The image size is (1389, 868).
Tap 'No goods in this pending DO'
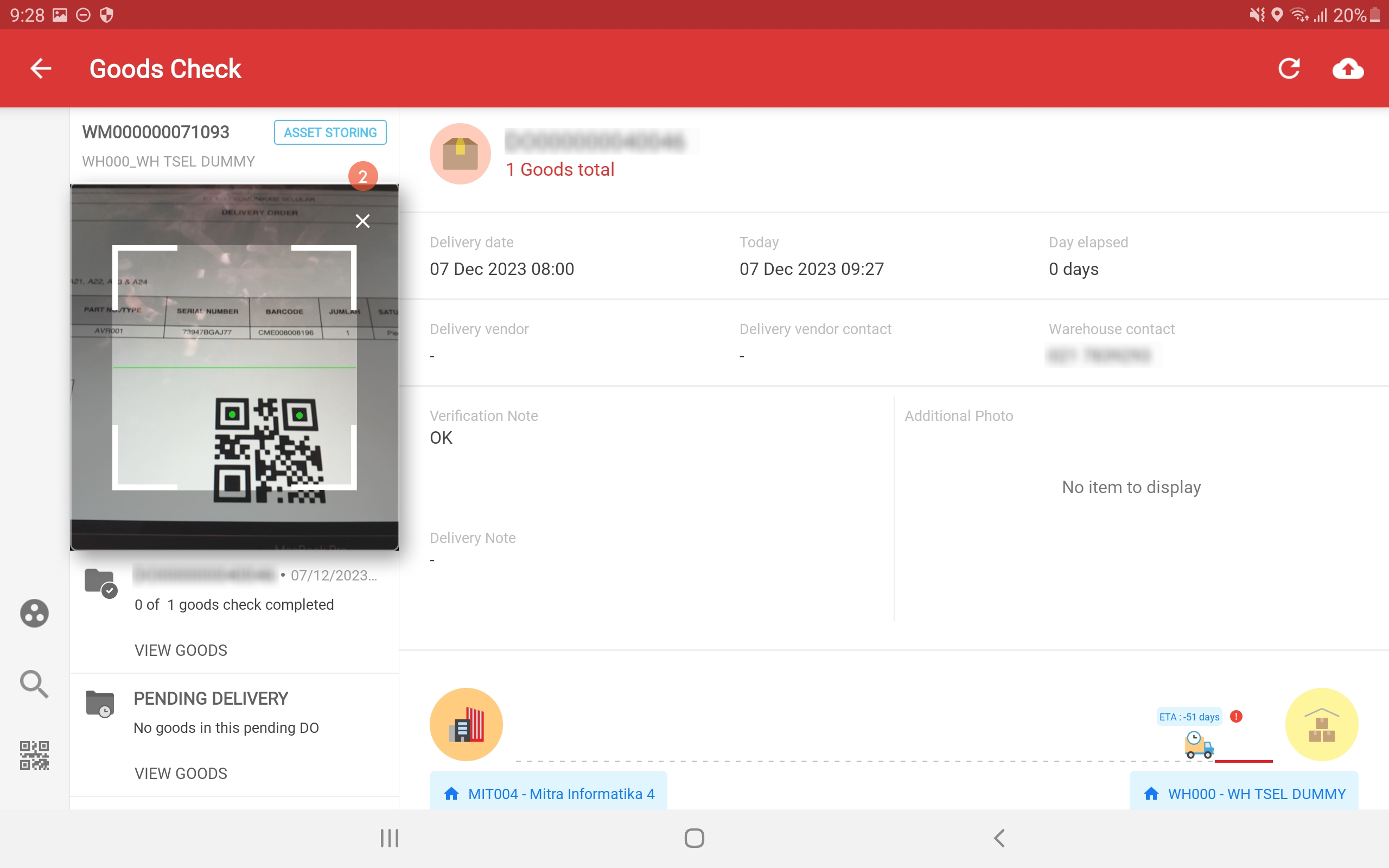click(x=226, y=728)
